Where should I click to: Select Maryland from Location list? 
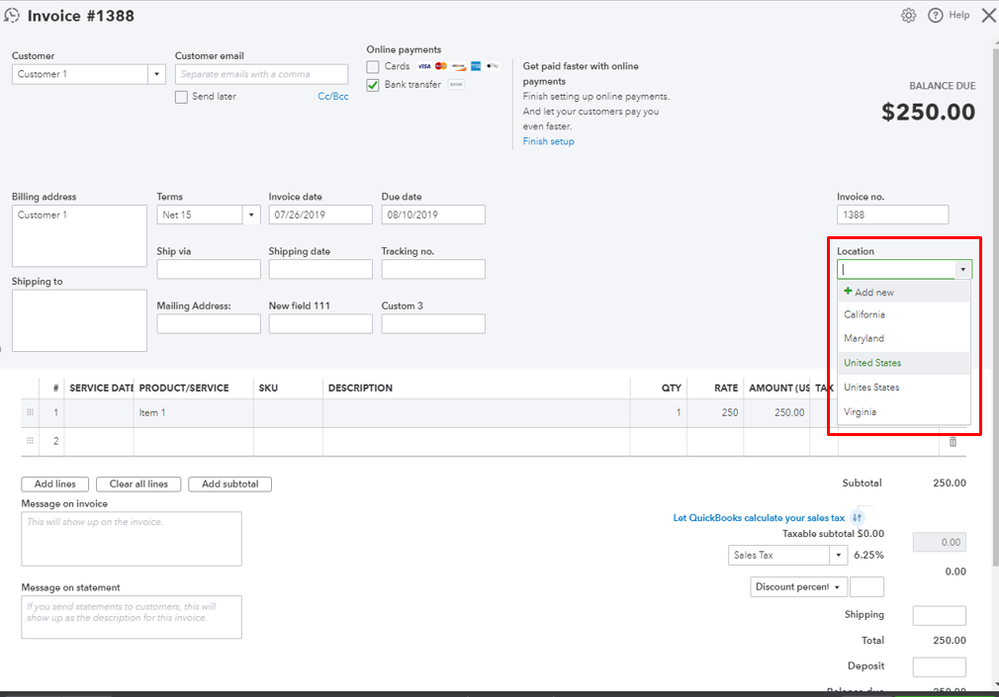903,338
